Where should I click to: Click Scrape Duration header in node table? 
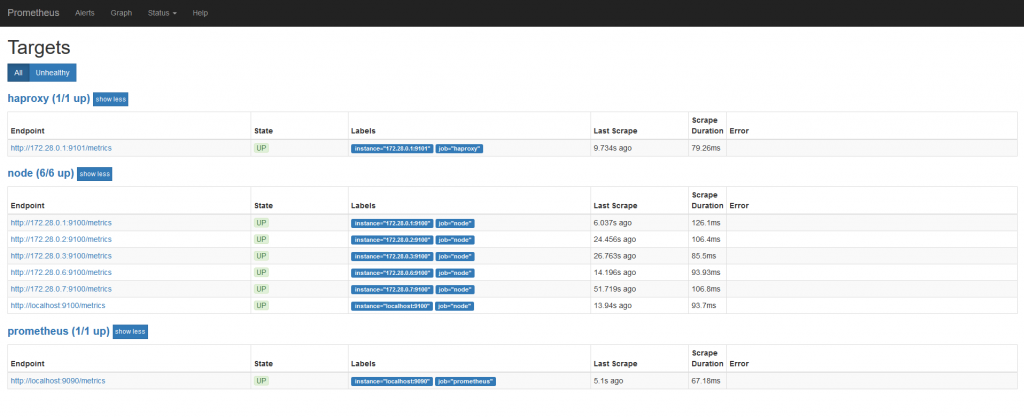[x=707, y=200]
